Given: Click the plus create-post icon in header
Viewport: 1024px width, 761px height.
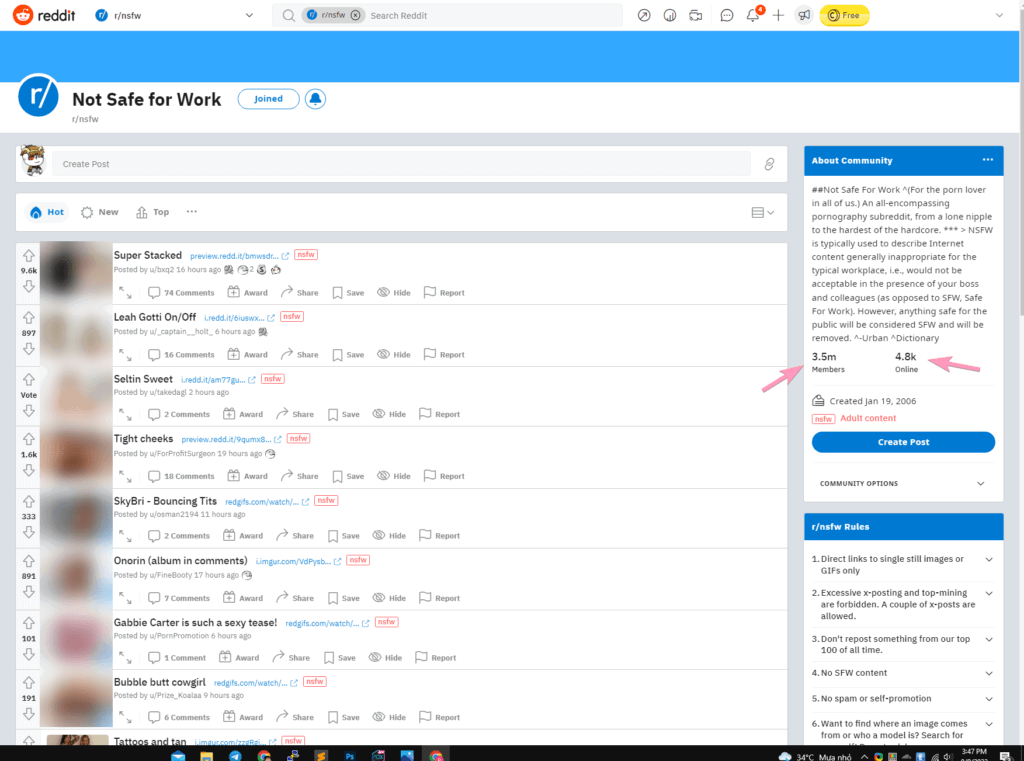Looking at the screenshot, I should (778, 15).
